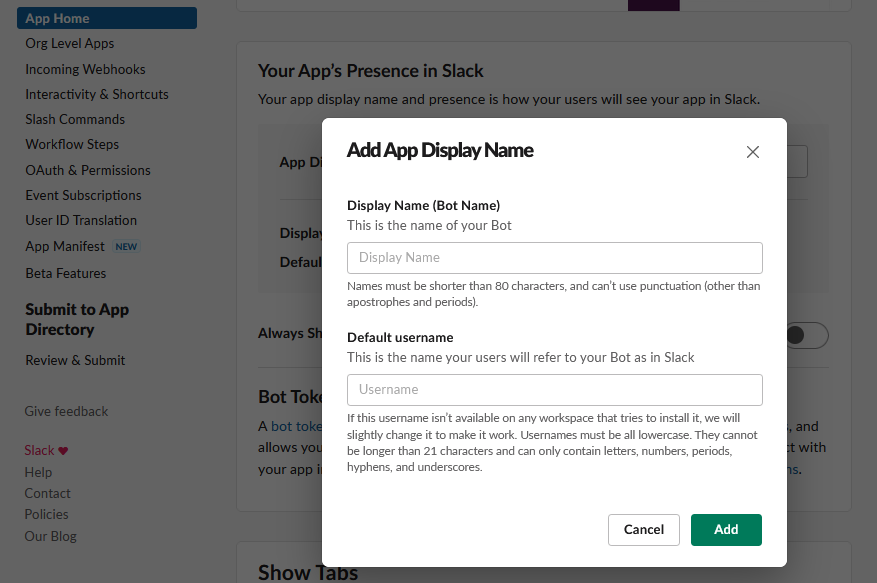Dismiss dialog using the Cancel button
The image size is (877, 583).
644,530
